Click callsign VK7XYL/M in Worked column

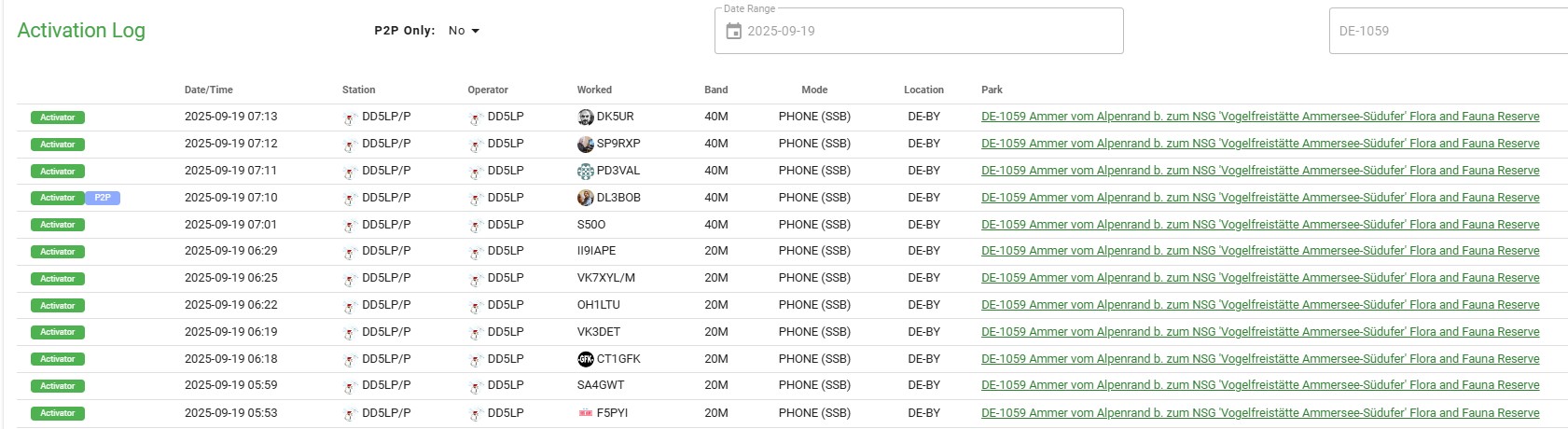click(606, 278)
